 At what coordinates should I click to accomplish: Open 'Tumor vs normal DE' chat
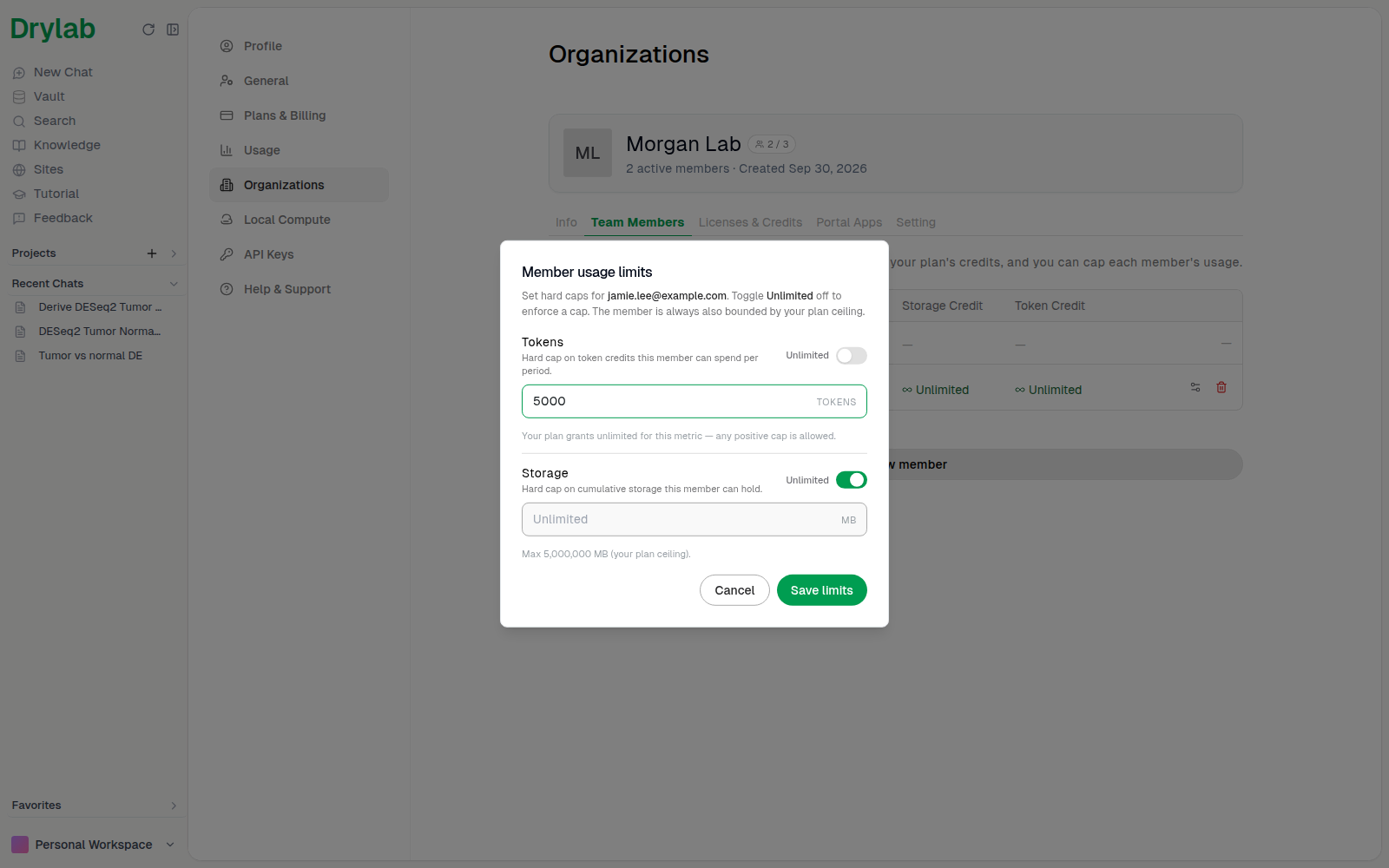tap(92, 356)
